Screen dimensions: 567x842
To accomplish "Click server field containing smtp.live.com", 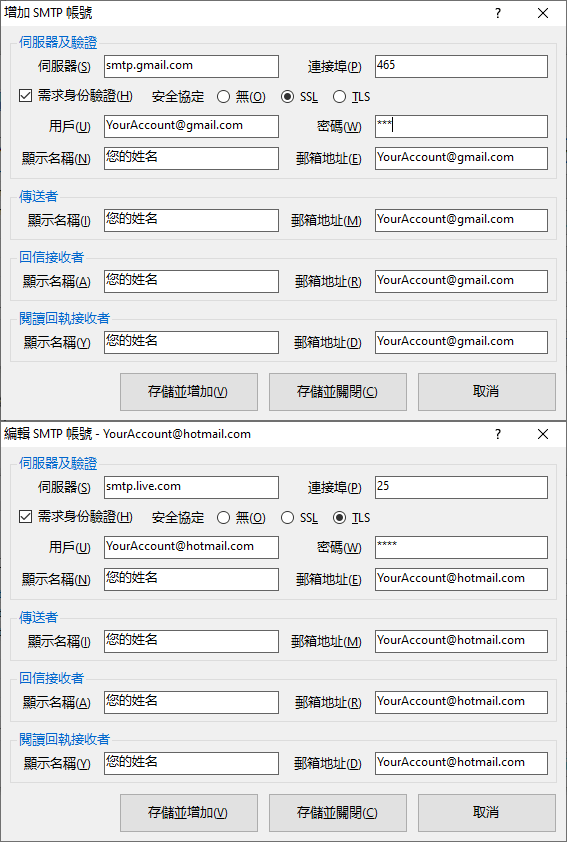I will [x=192, y=488].
